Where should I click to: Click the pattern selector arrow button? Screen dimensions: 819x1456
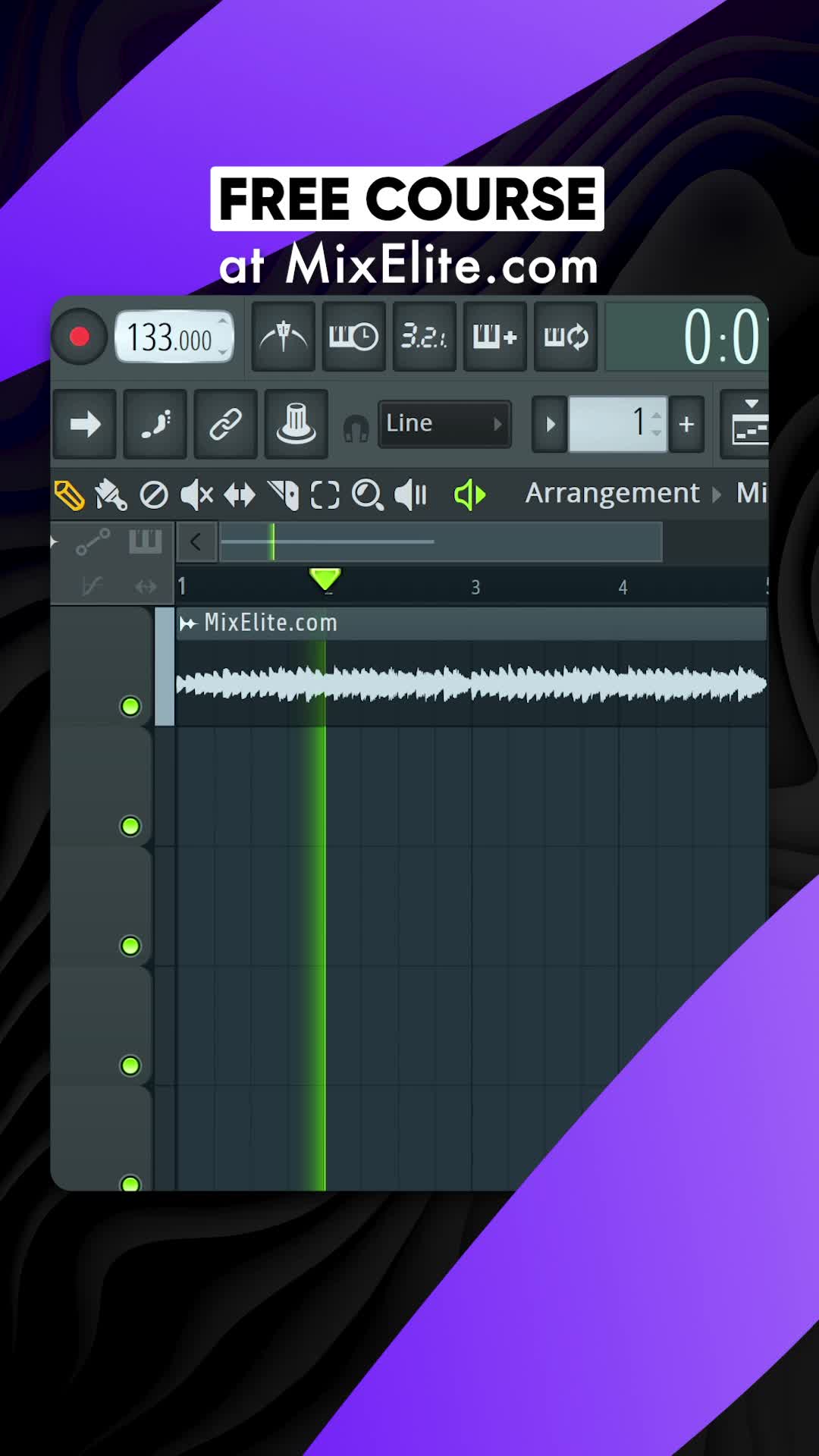tap(550, 424)
